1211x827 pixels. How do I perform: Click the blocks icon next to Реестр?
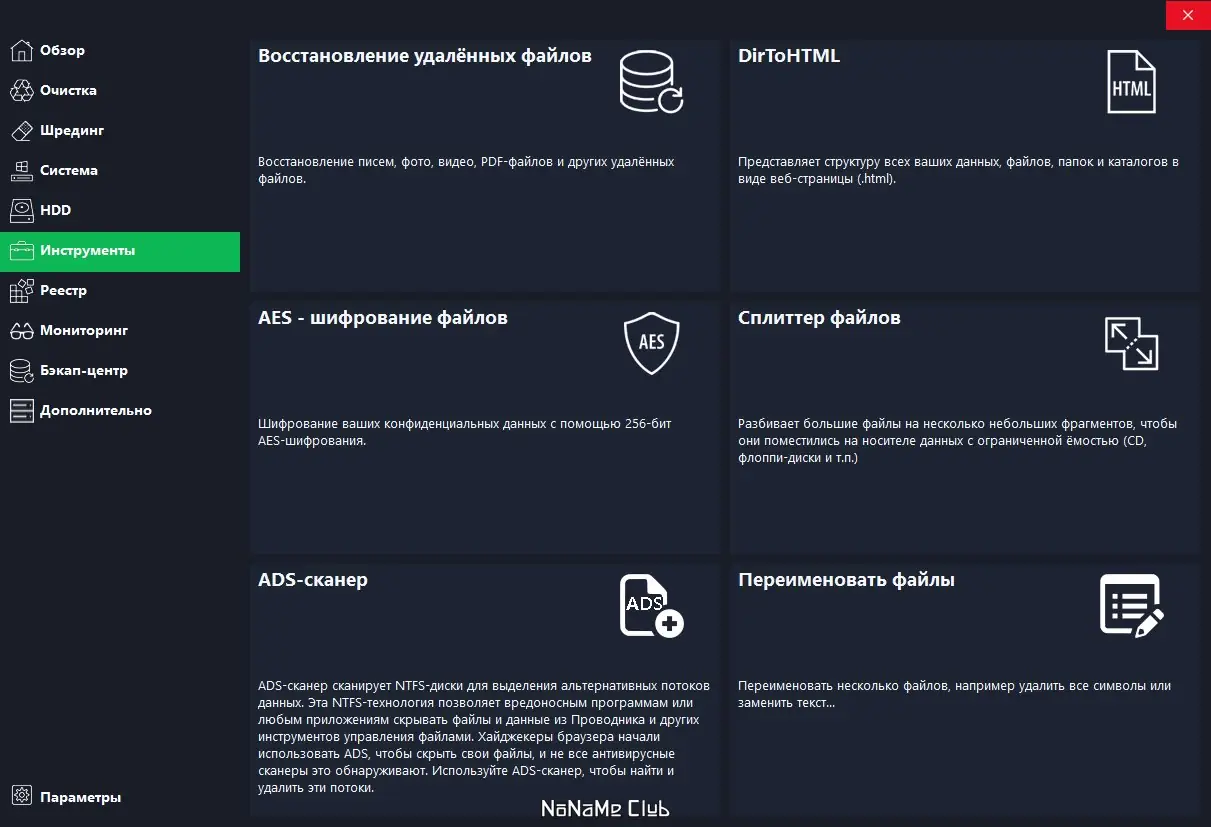click(x=21, y=291)
